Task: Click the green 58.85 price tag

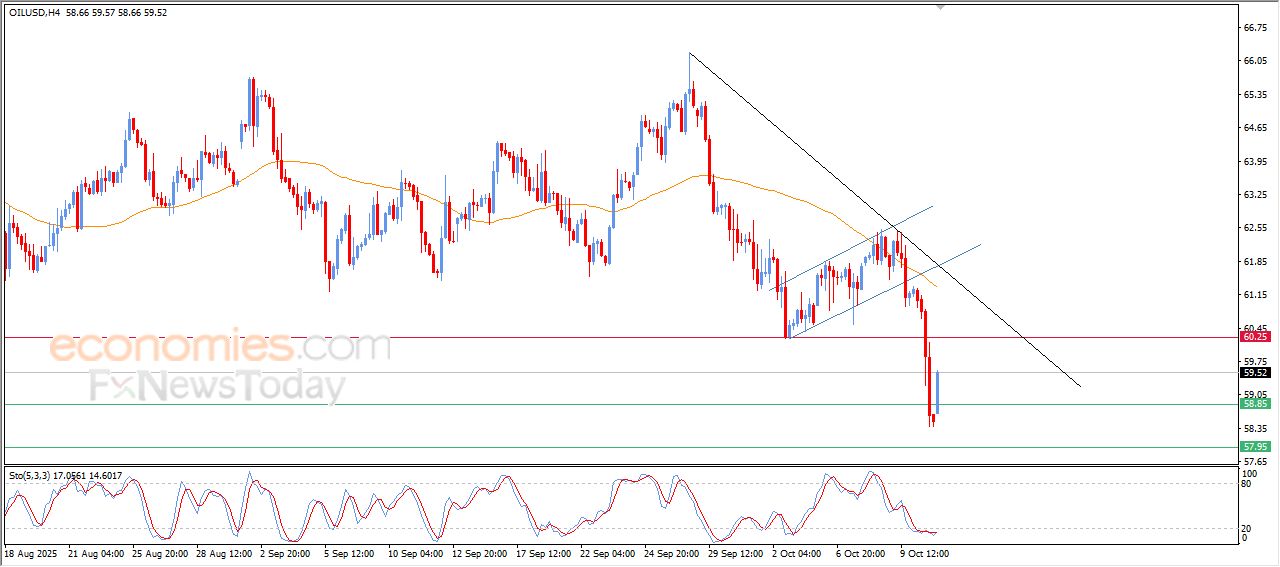Action: click(x=1254, y=404)
